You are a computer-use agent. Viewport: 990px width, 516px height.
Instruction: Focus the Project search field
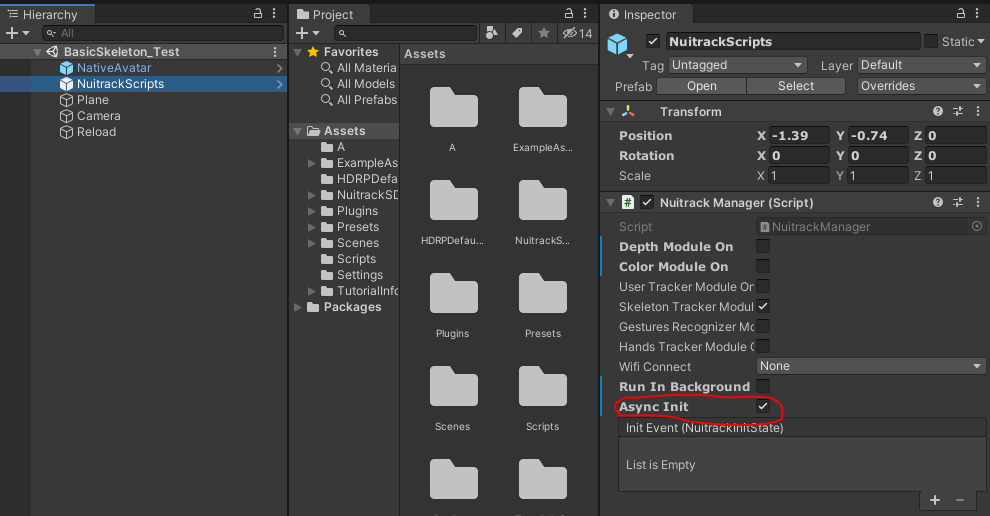(405, 33)
